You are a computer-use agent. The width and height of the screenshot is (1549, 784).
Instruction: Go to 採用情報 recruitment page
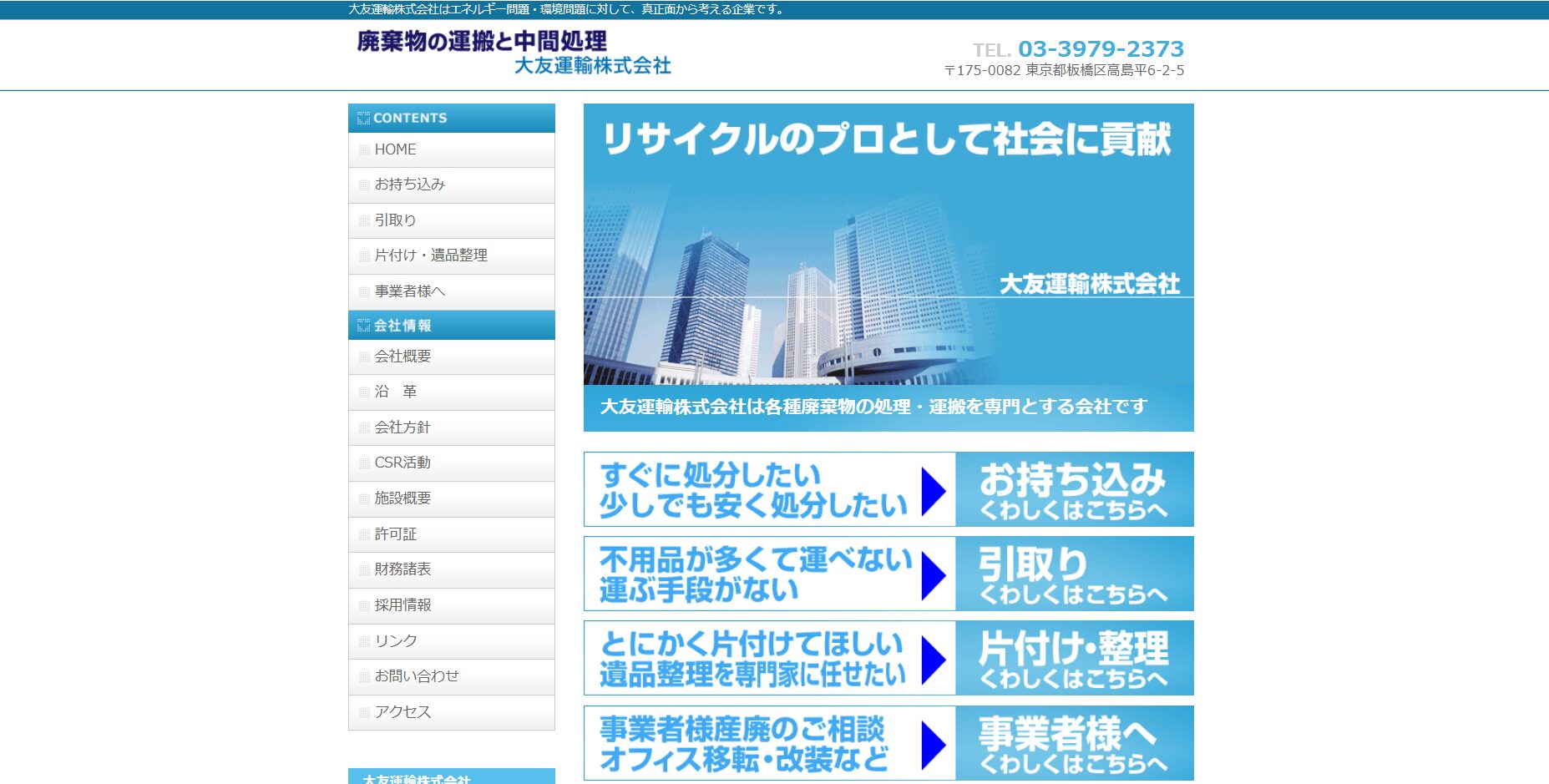(402, 605)
